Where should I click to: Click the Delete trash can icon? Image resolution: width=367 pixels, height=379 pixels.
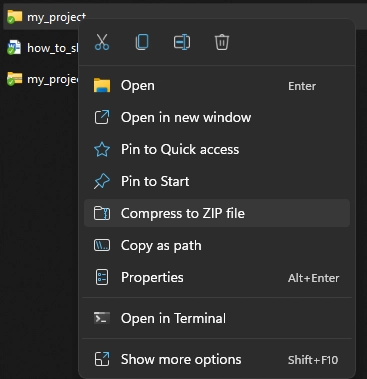(x=222, y=42)
